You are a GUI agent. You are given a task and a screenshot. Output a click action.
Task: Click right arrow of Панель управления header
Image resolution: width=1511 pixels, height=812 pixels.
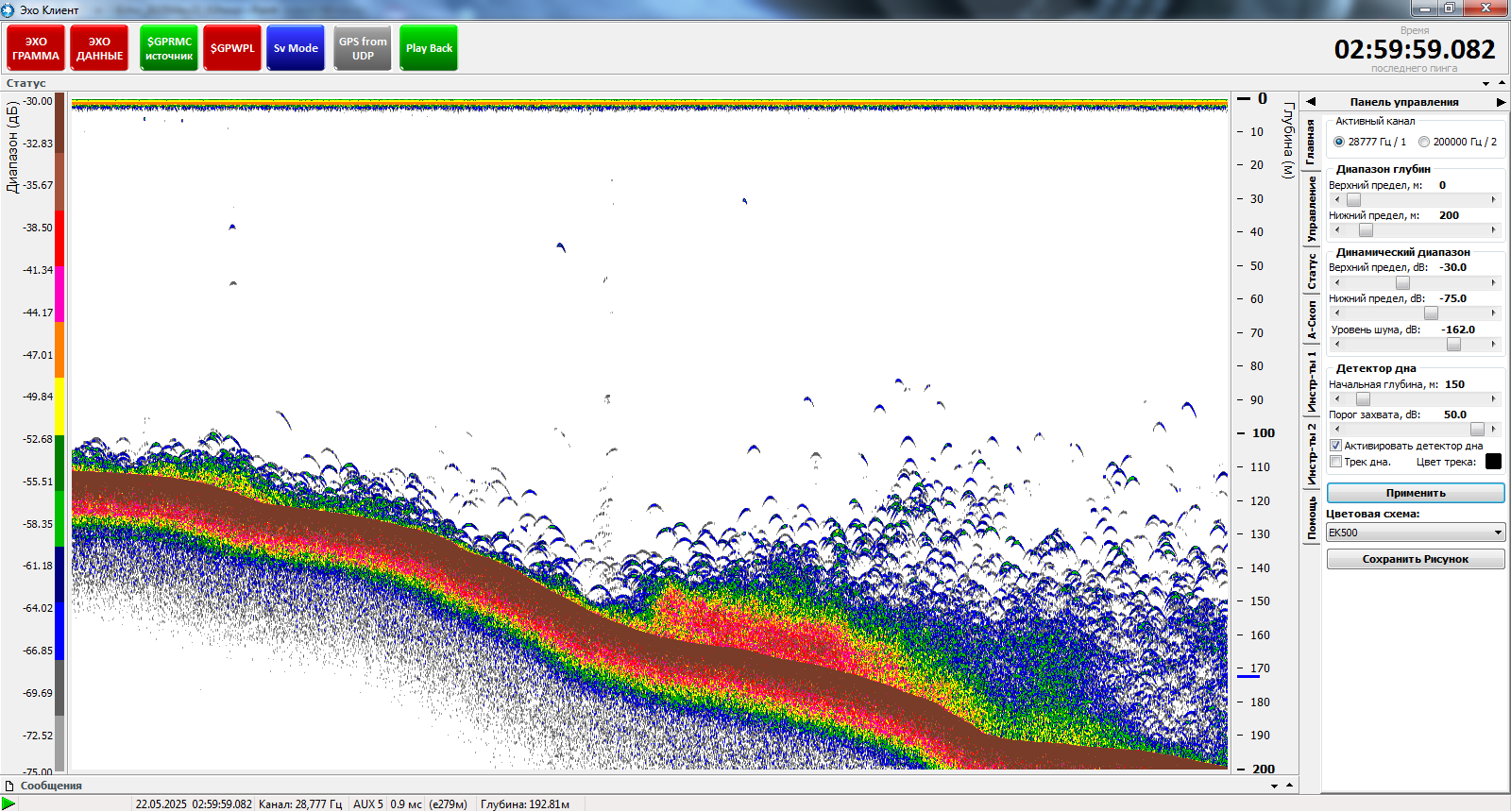tap(1501, 102)
